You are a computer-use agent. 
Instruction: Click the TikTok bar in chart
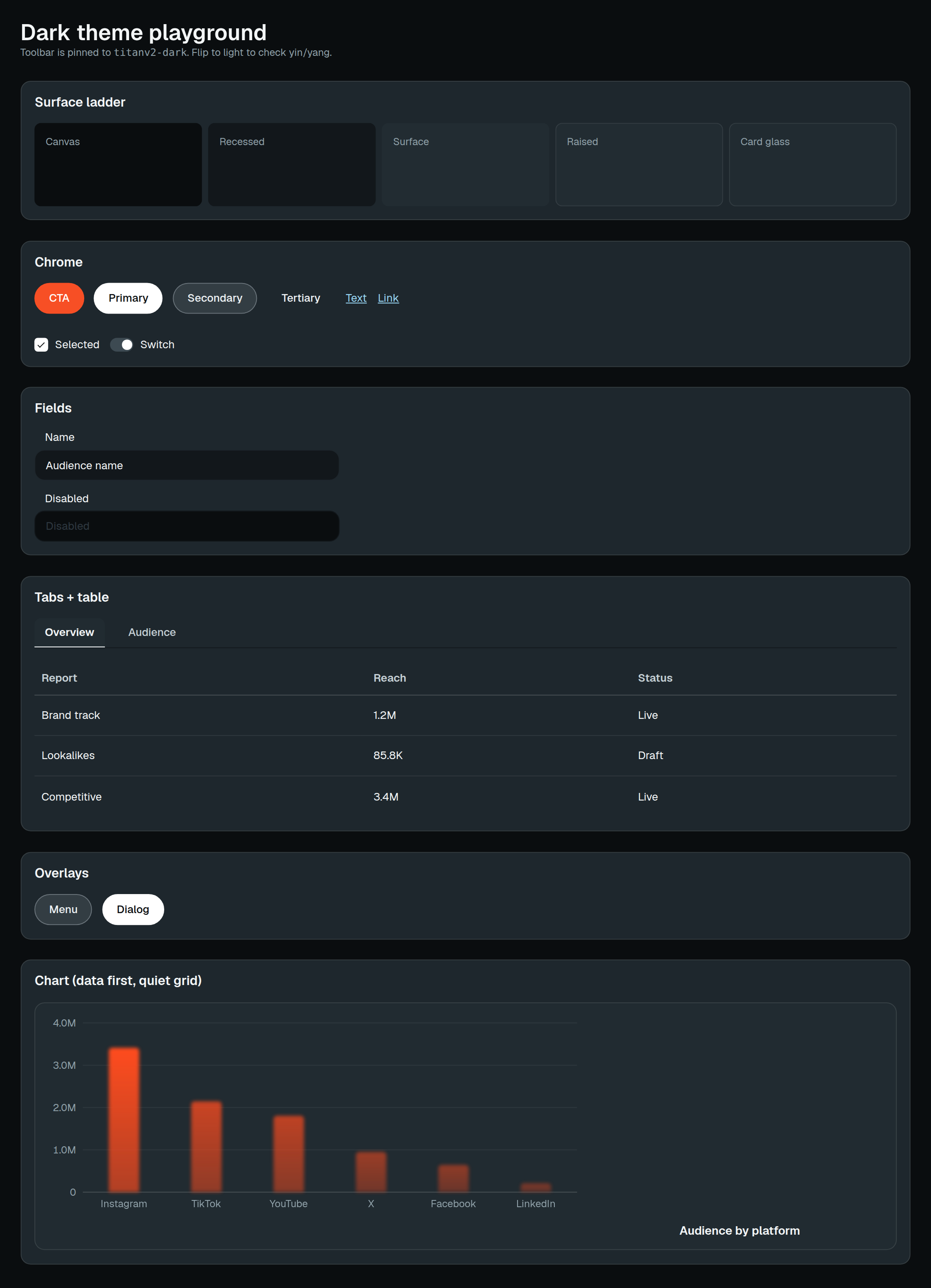(x=206, y=1147)
